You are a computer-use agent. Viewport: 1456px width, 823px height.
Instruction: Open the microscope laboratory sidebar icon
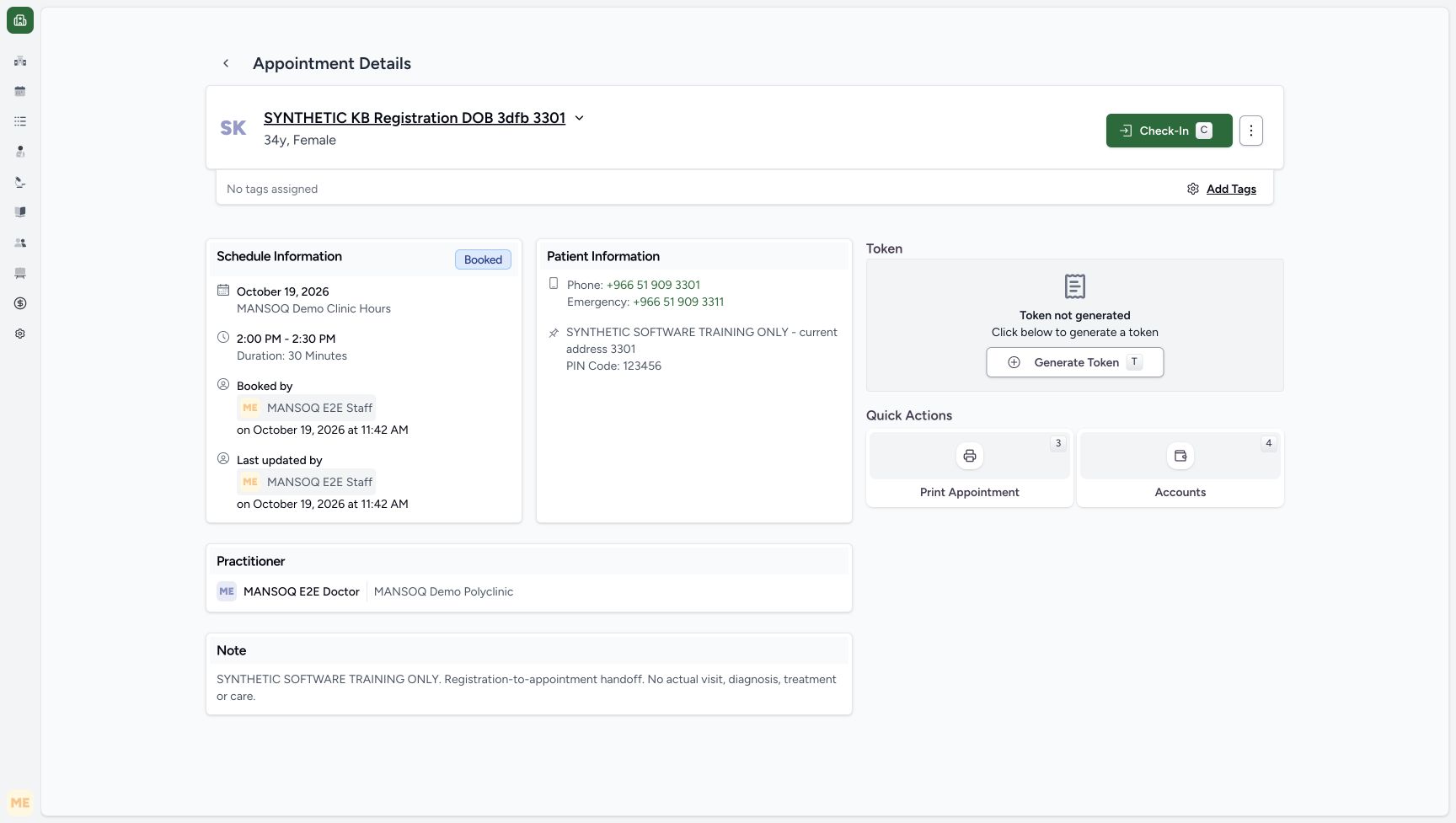click(20, 182)
